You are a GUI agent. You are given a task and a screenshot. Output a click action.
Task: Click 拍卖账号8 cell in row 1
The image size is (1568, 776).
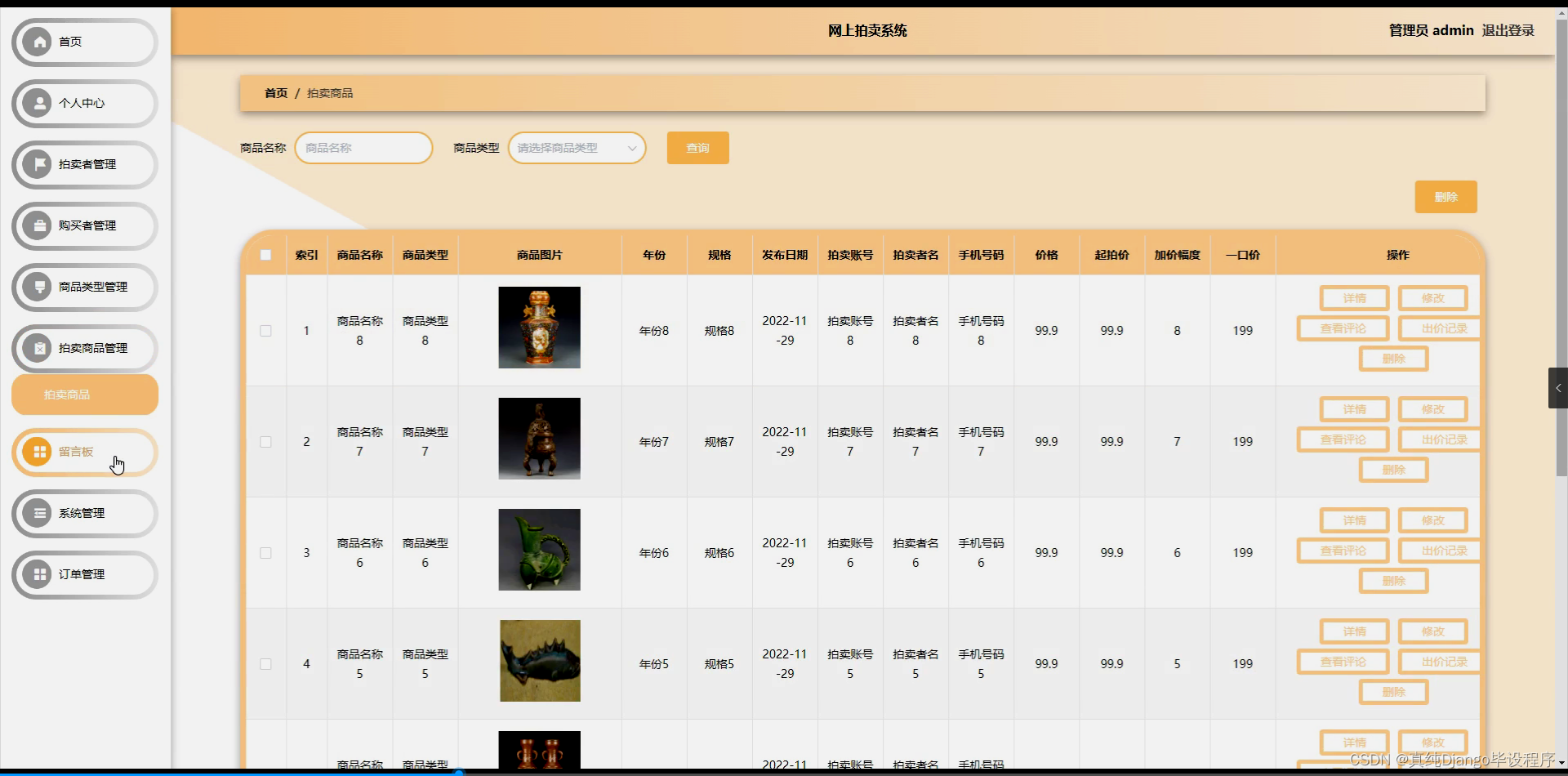coord(850,331)
